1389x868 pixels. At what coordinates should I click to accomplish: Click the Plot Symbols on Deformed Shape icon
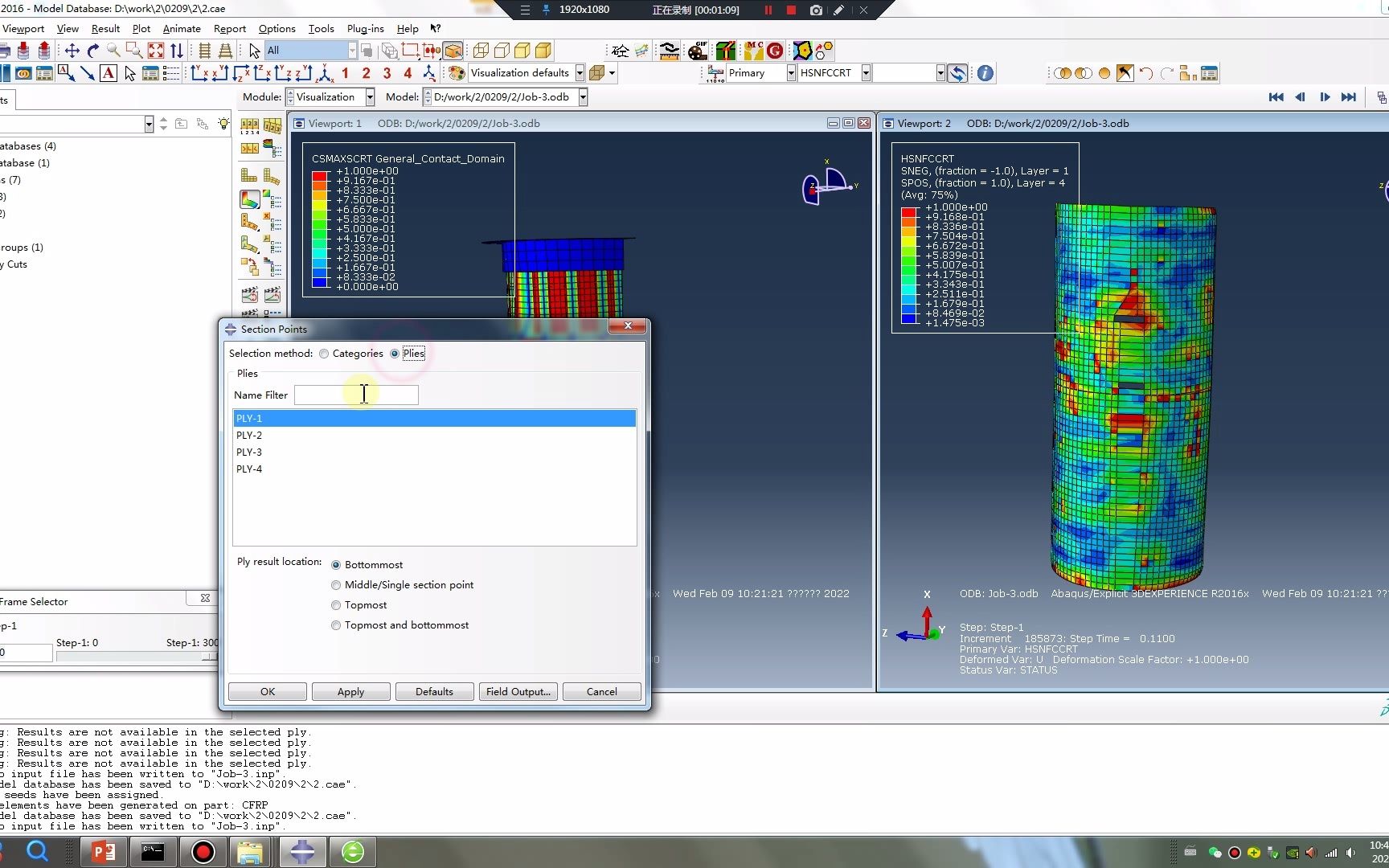point(249,221)
